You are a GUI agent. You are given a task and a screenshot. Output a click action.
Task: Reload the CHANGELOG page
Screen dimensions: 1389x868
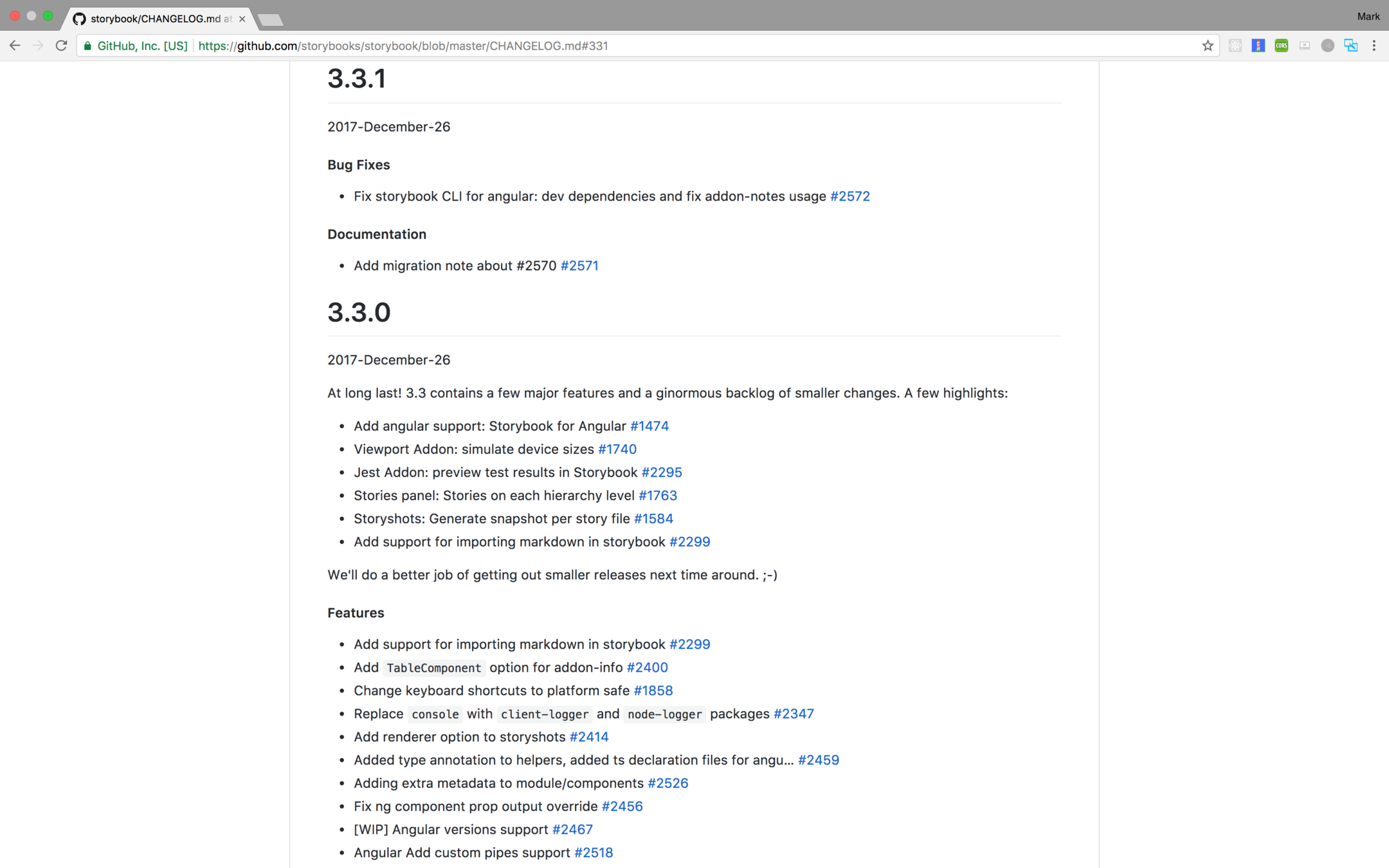tap(61, 46)
